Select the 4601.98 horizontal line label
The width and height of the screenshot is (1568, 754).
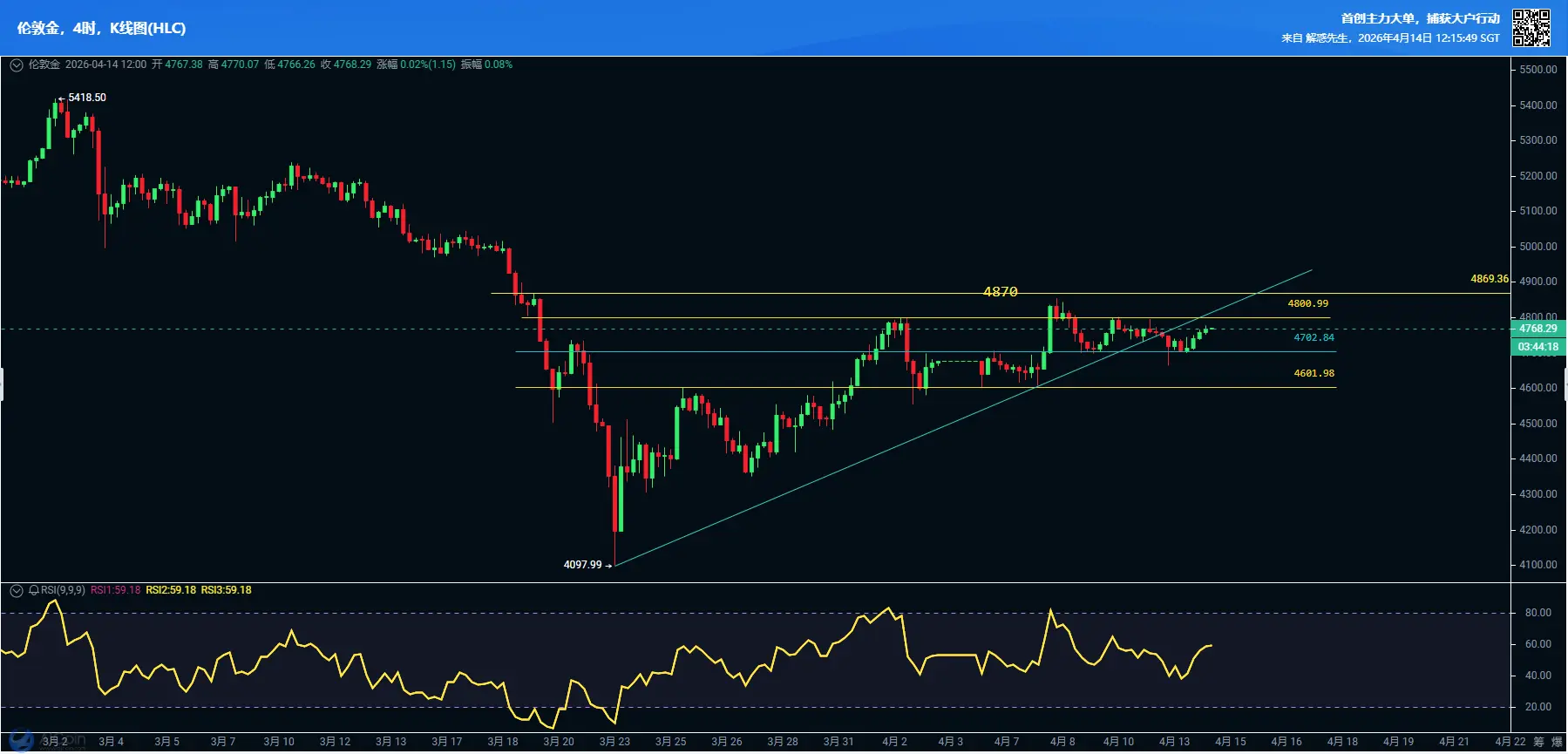(x=1313, y=373)
